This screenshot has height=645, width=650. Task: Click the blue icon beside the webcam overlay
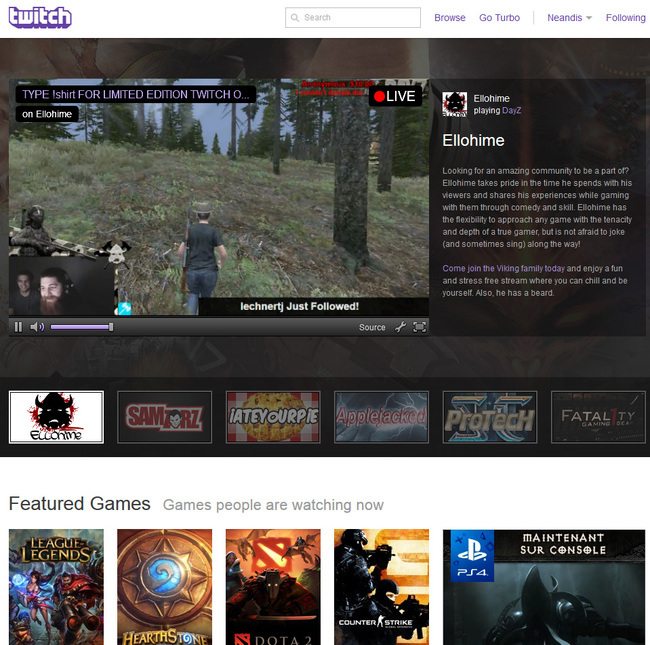124,308
